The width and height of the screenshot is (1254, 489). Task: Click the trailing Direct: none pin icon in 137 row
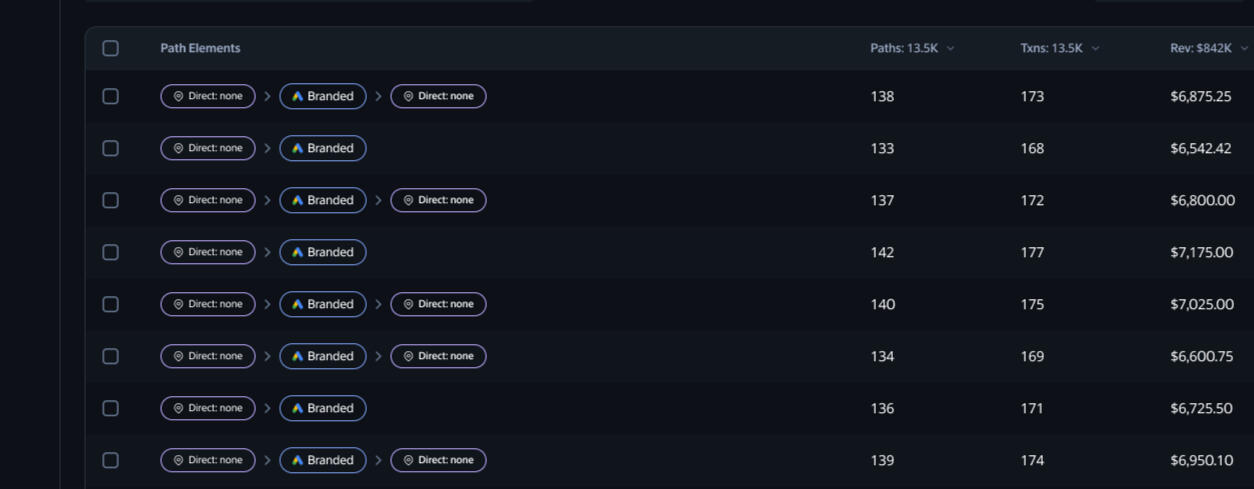(408, 200)
